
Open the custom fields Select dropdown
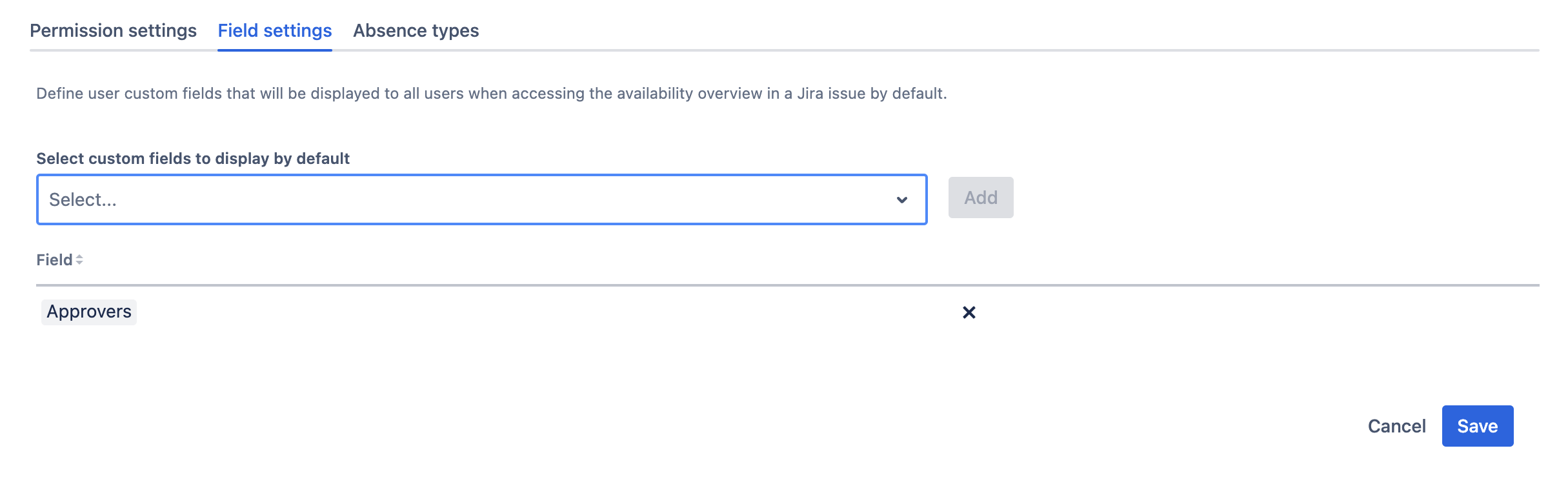click(481, 199)
